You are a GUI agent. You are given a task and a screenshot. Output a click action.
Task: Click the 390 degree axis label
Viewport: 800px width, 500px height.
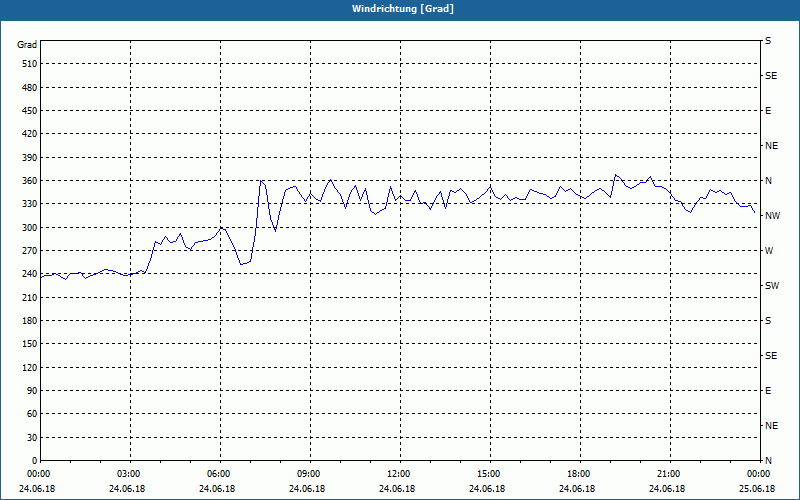[x=30, y=158]
